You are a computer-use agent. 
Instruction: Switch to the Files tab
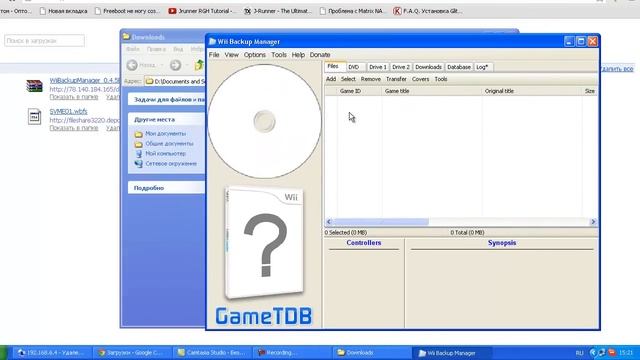[333, 66]
